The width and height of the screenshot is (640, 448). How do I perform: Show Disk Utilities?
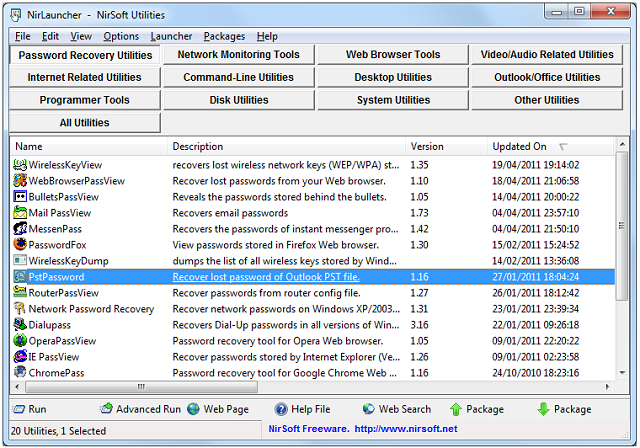pyautogui.click(x=239, y=100)
